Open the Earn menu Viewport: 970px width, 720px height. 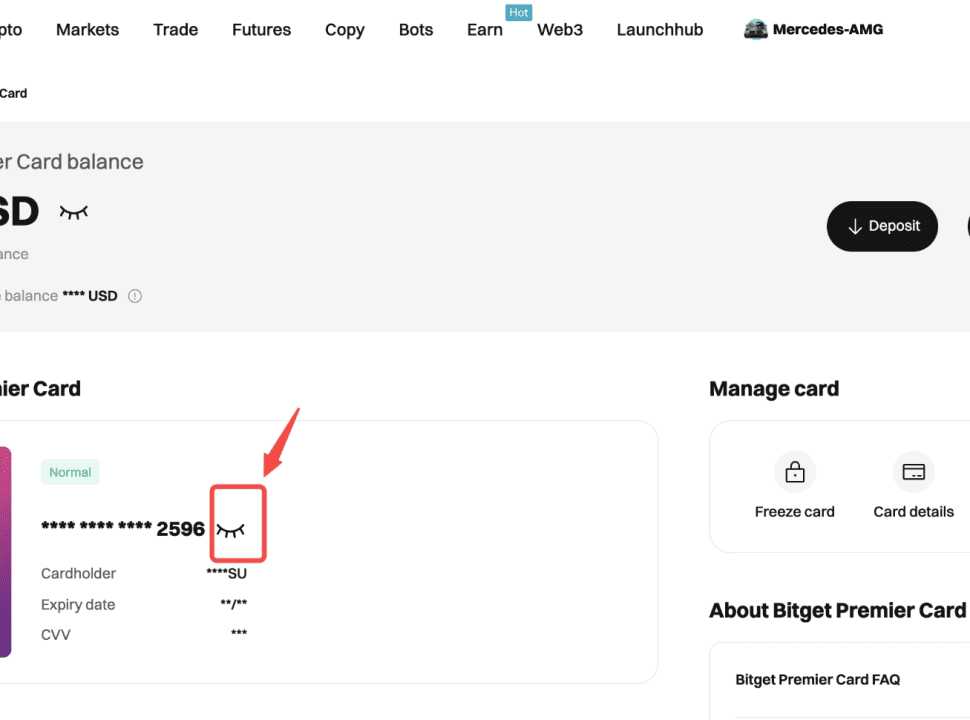coord(485,30)
